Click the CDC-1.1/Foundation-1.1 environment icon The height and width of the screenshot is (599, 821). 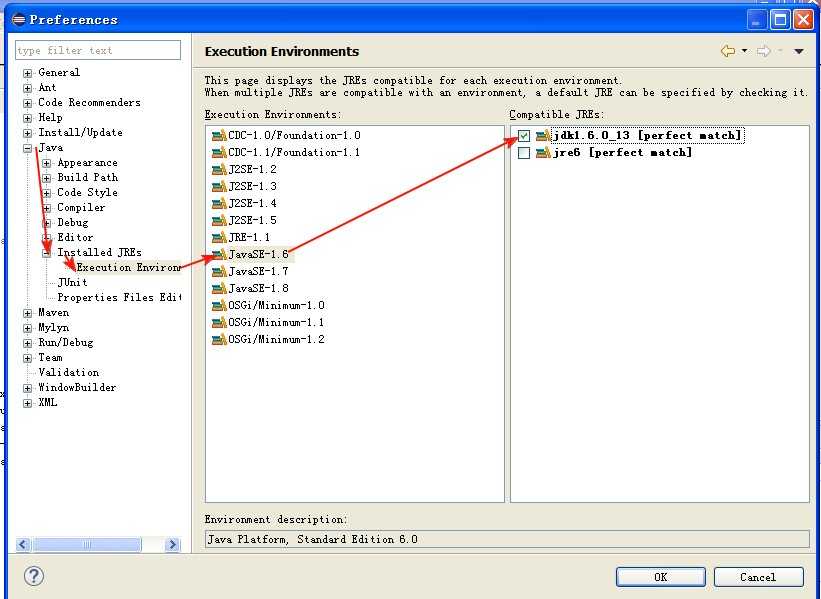(x=219, y=152)
